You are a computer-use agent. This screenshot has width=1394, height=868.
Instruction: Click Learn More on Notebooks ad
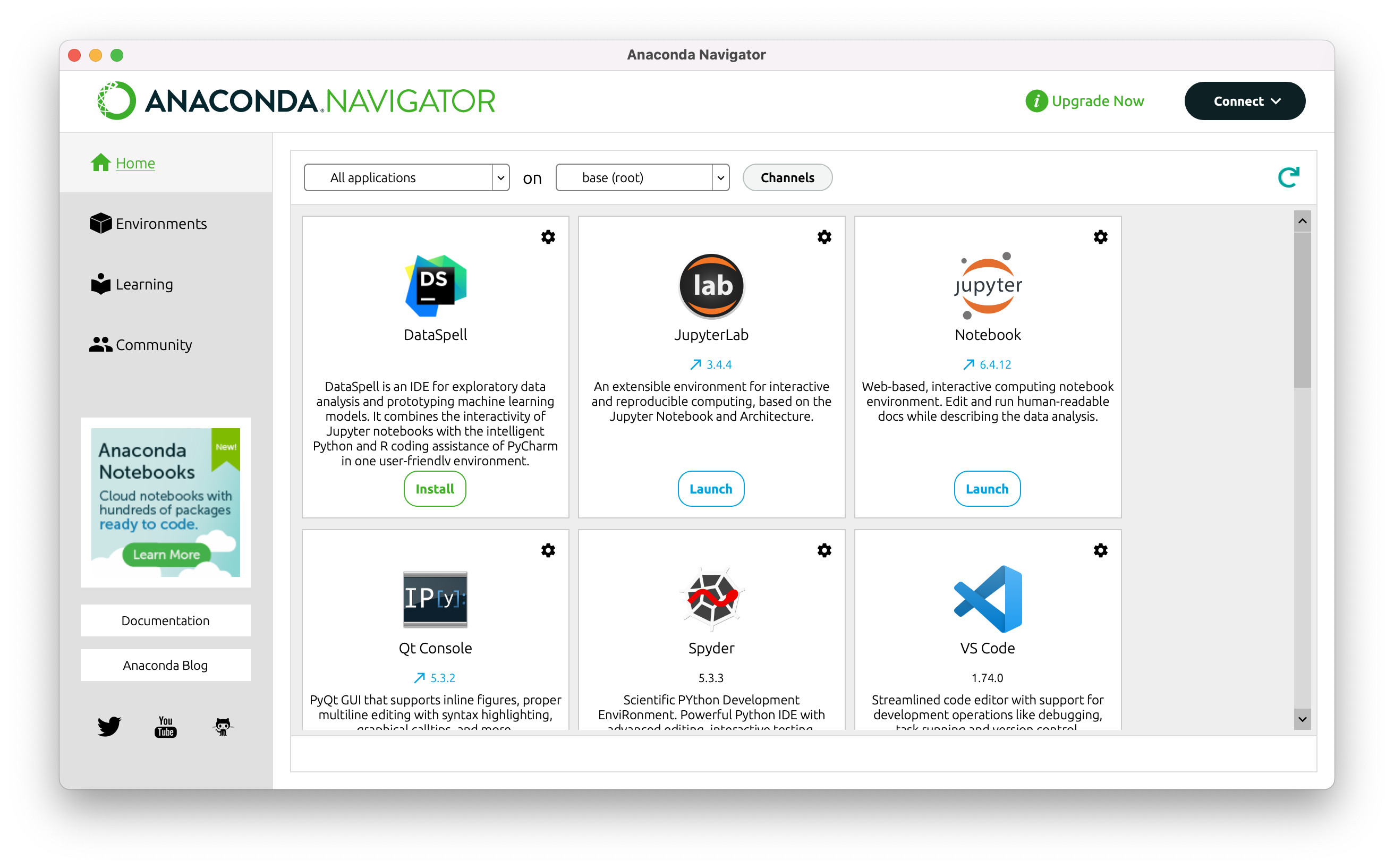click(x=166, y=555)
